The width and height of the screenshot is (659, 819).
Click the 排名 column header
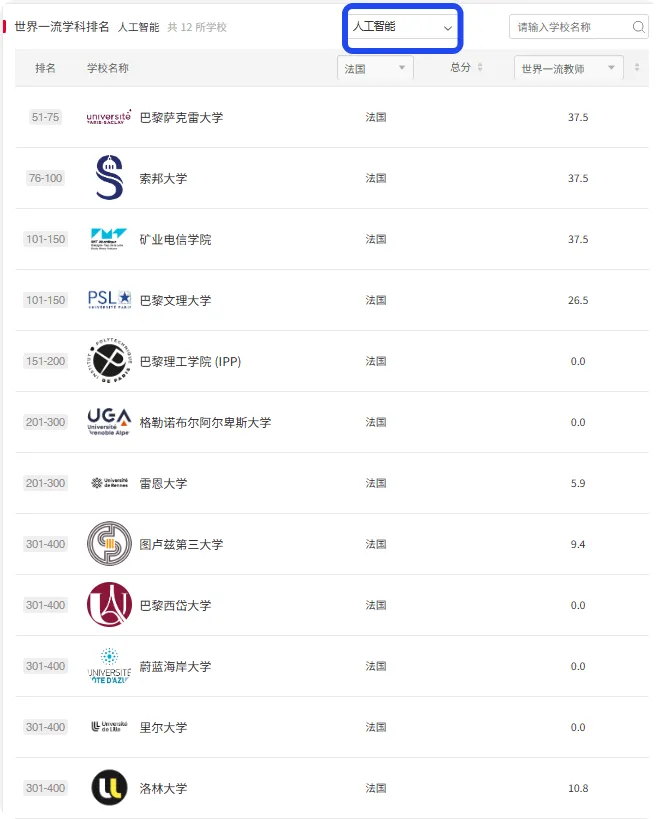45,68
